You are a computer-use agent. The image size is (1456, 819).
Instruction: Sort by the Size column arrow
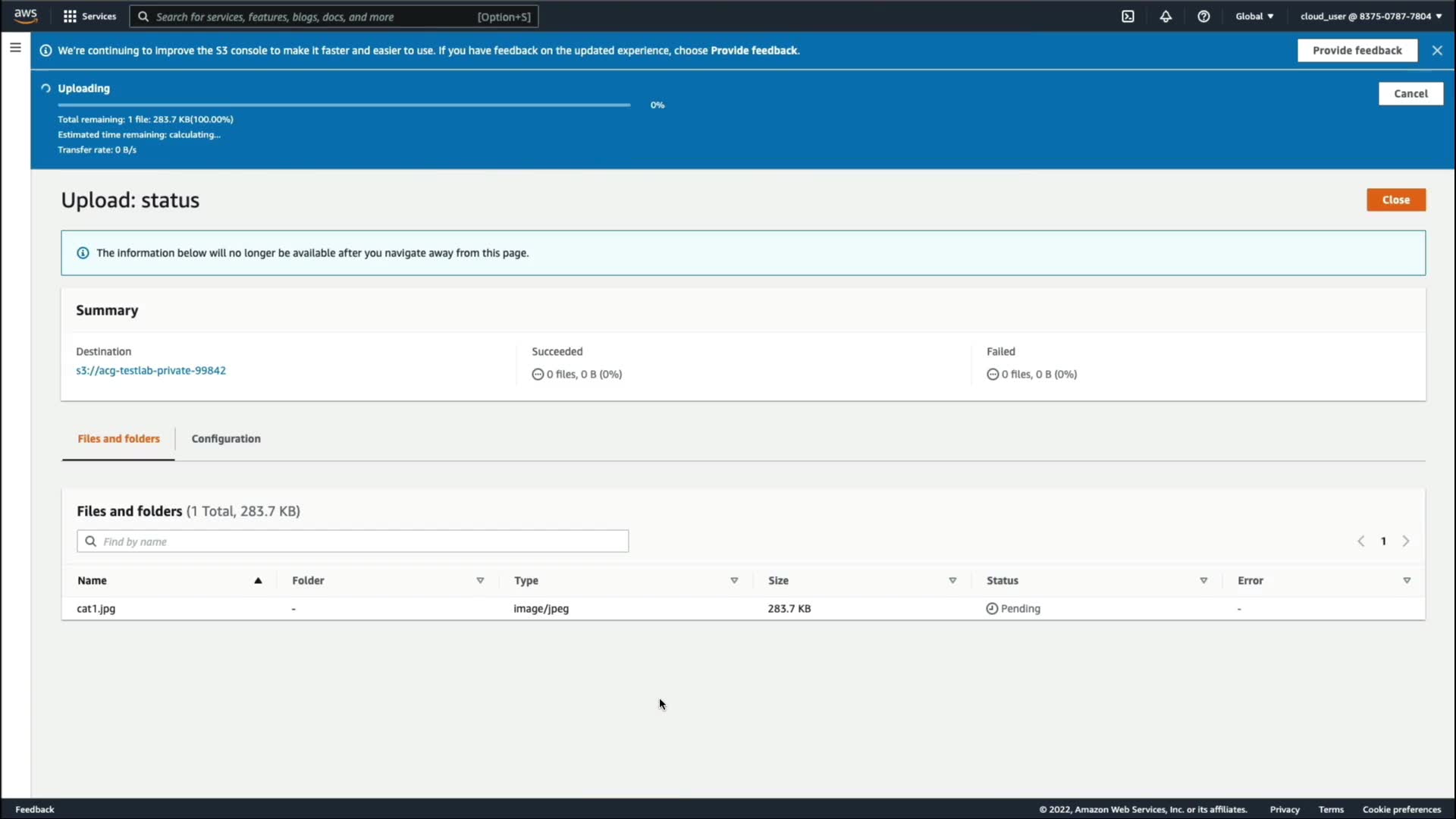point(952,580)
